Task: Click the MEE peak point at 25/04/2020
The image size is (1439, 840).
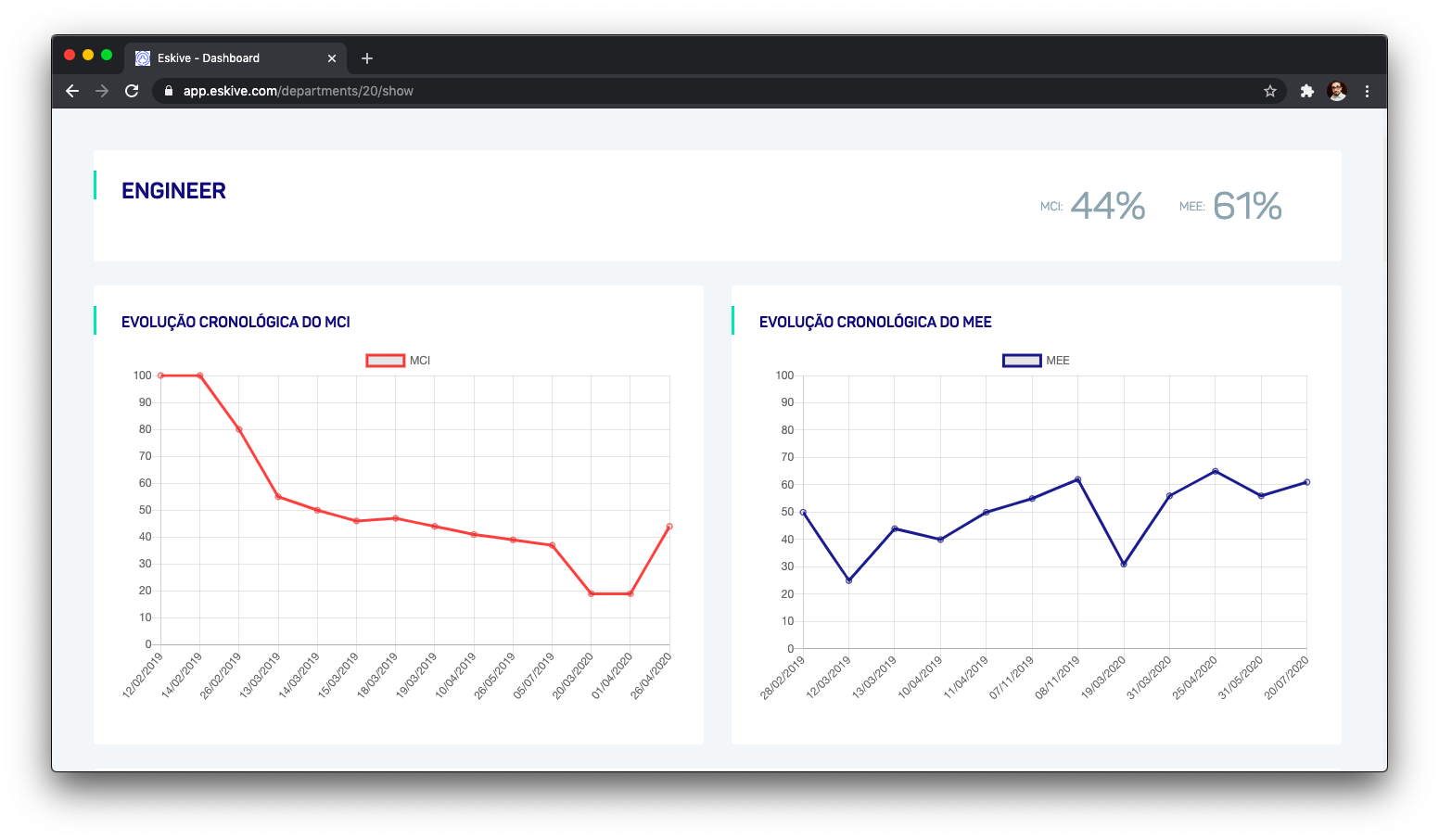Action: click(x=1216, y=471)
